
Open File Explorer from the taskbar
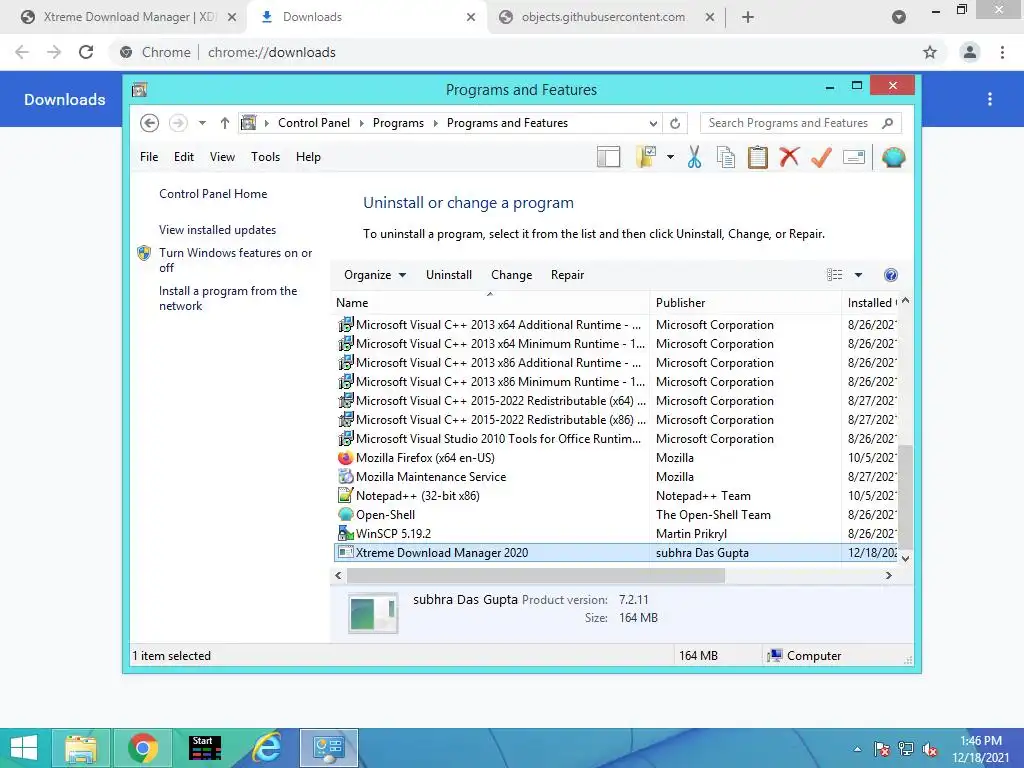tap(81, 748)
